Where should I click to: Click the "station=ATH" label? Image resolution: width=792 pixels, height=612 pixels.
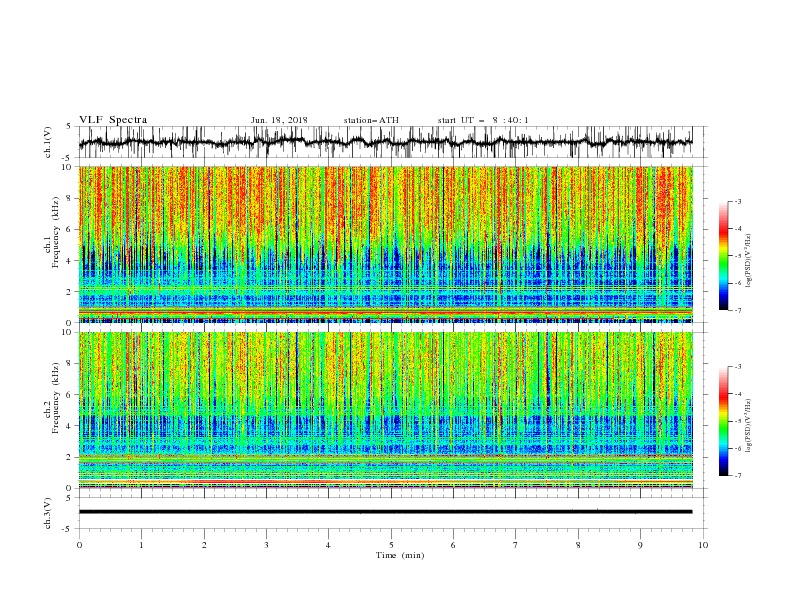(371, 120)
